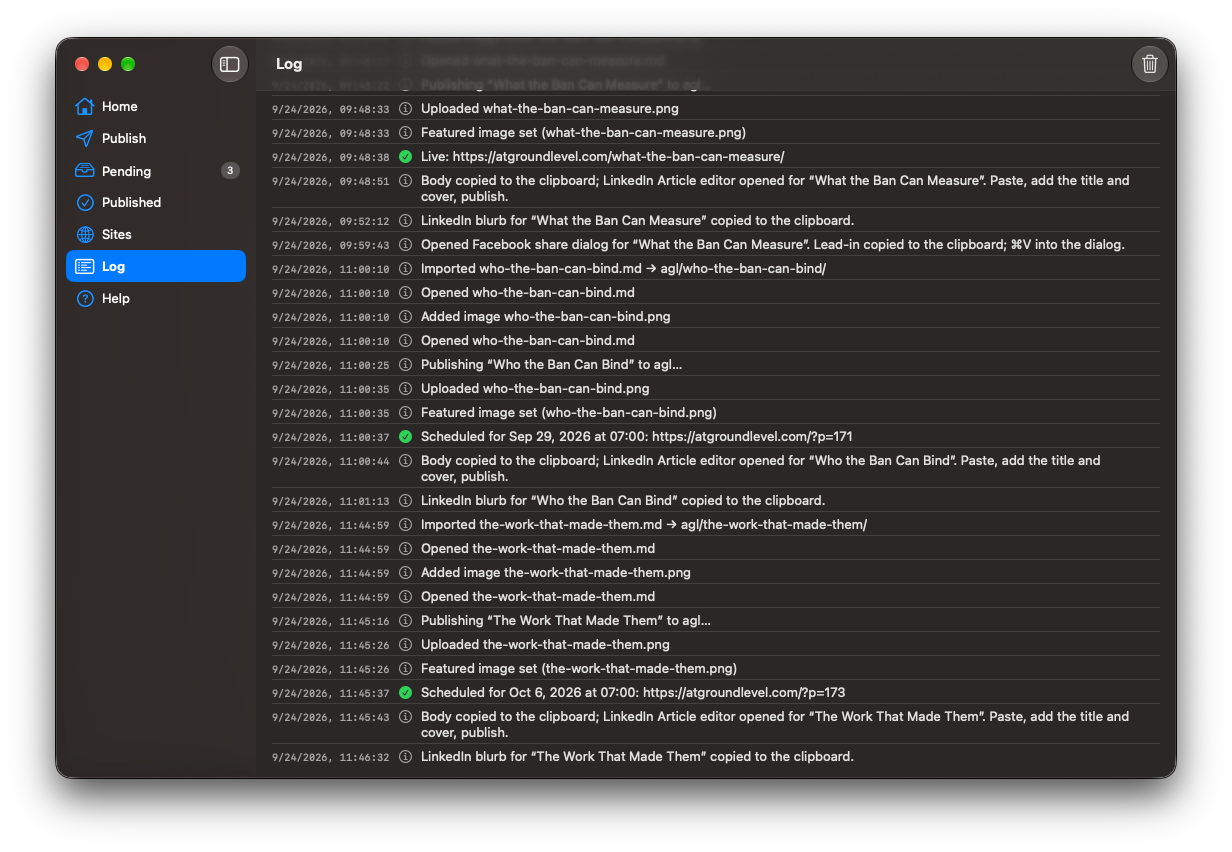Click the Log title in the header
Viewport: 1232px width, 852px height.
289,64
